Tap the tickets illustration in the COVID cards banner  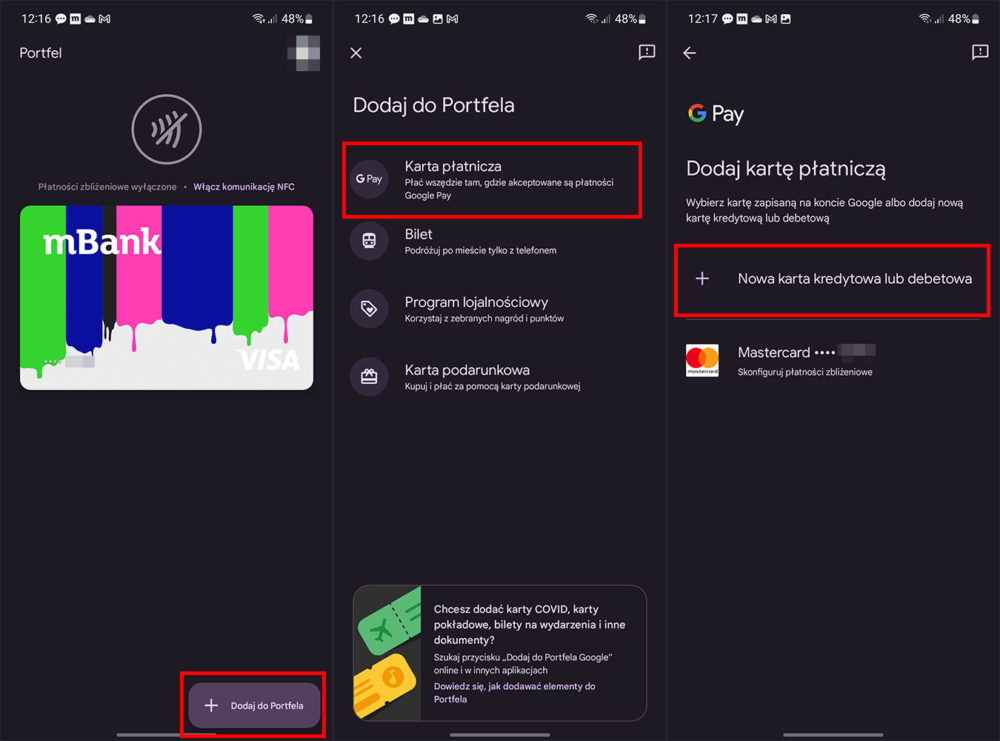point(387,653)
